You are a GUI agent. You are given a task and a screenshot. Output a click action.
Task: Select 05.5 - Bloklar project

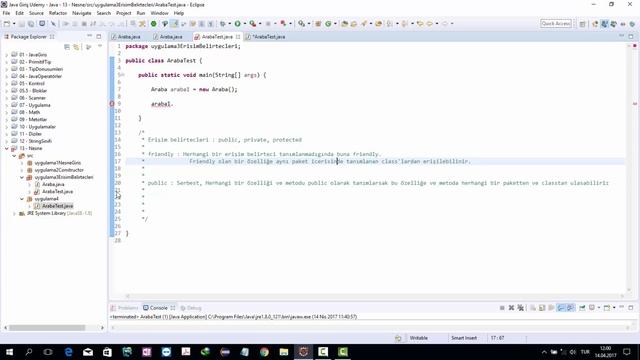click(x=33, y=91)
